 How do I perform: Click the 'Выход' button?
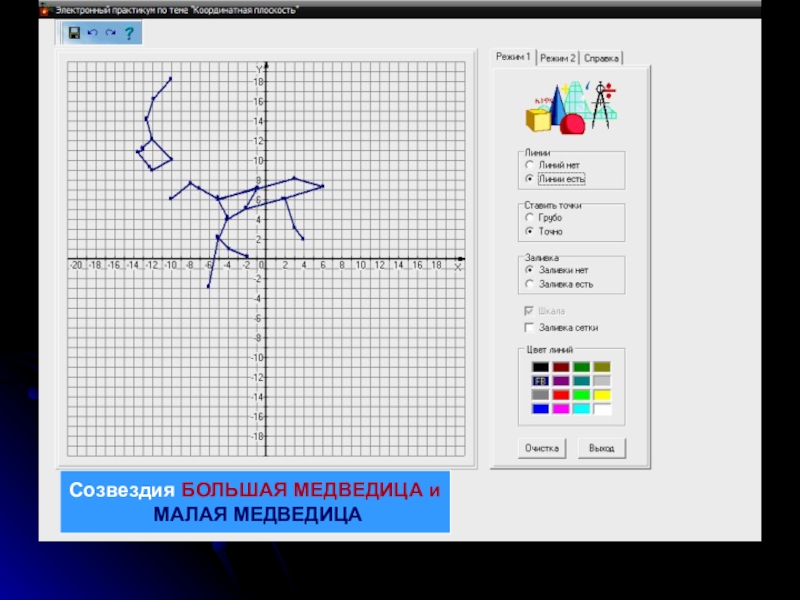(x=602, y=448)
